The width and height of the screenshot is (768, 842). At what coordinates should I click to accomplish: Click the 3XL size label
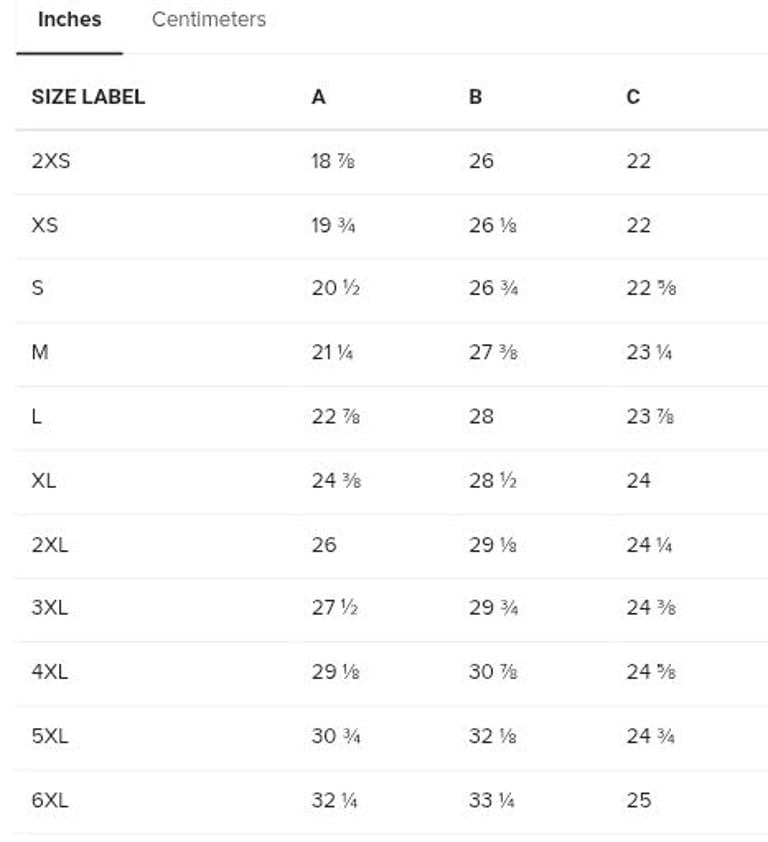(50, 608)
